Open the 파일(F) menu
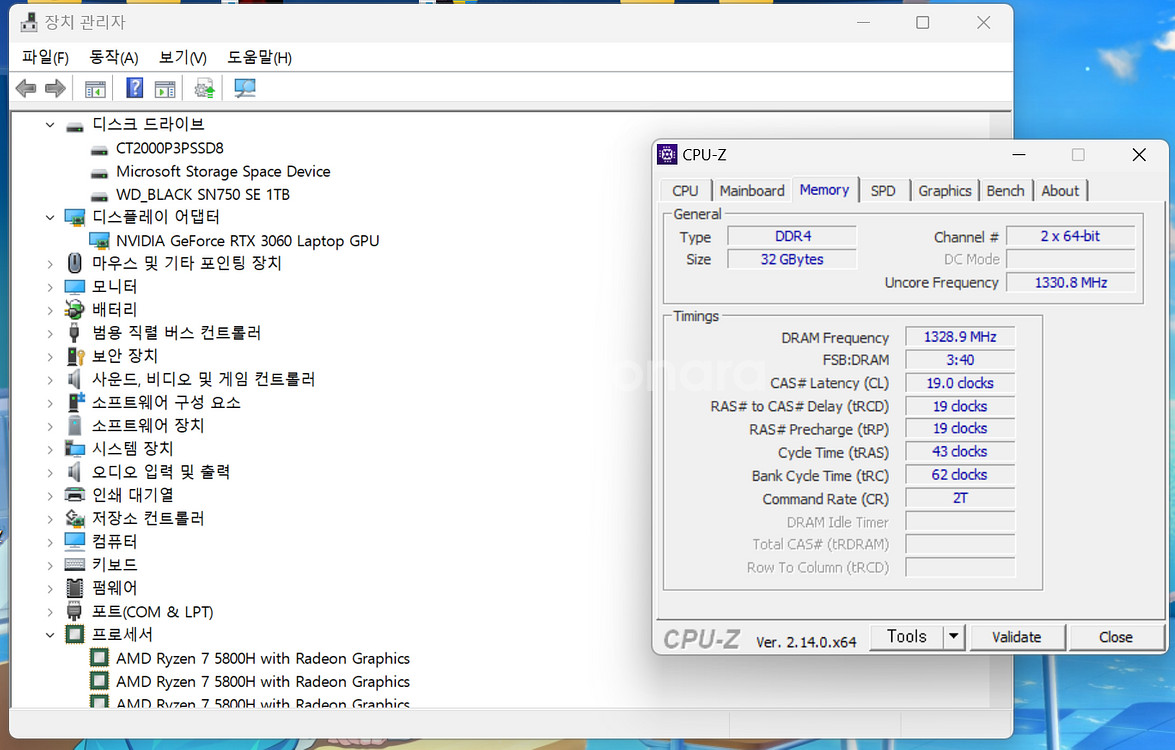Viewport: 1175px width, 750px height. coord(45,57)
